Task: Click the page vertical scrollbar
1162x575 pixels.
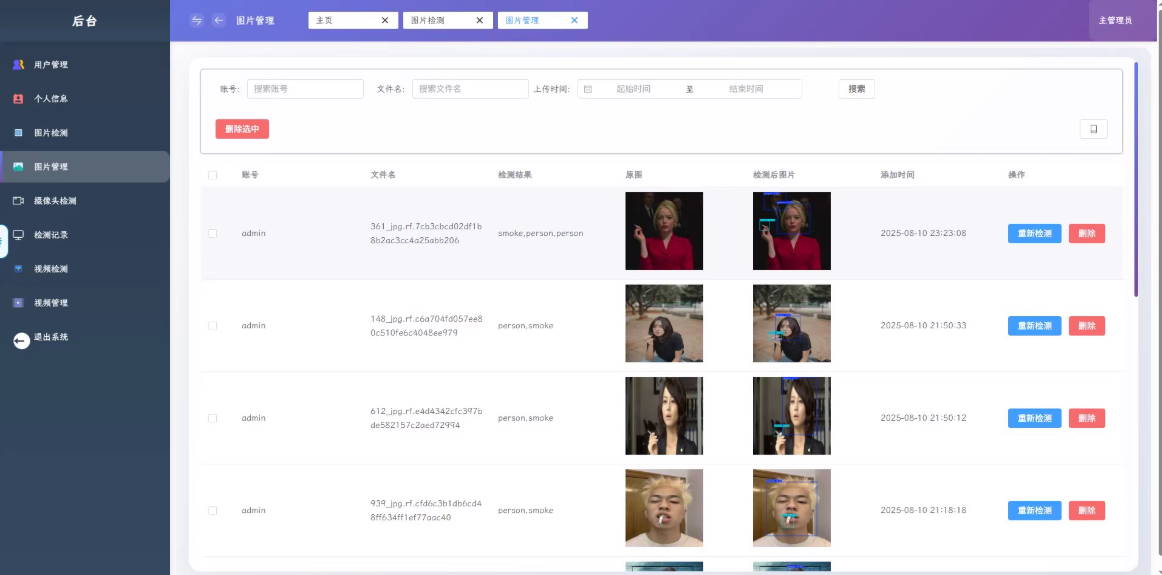Action: point(1136,179)
